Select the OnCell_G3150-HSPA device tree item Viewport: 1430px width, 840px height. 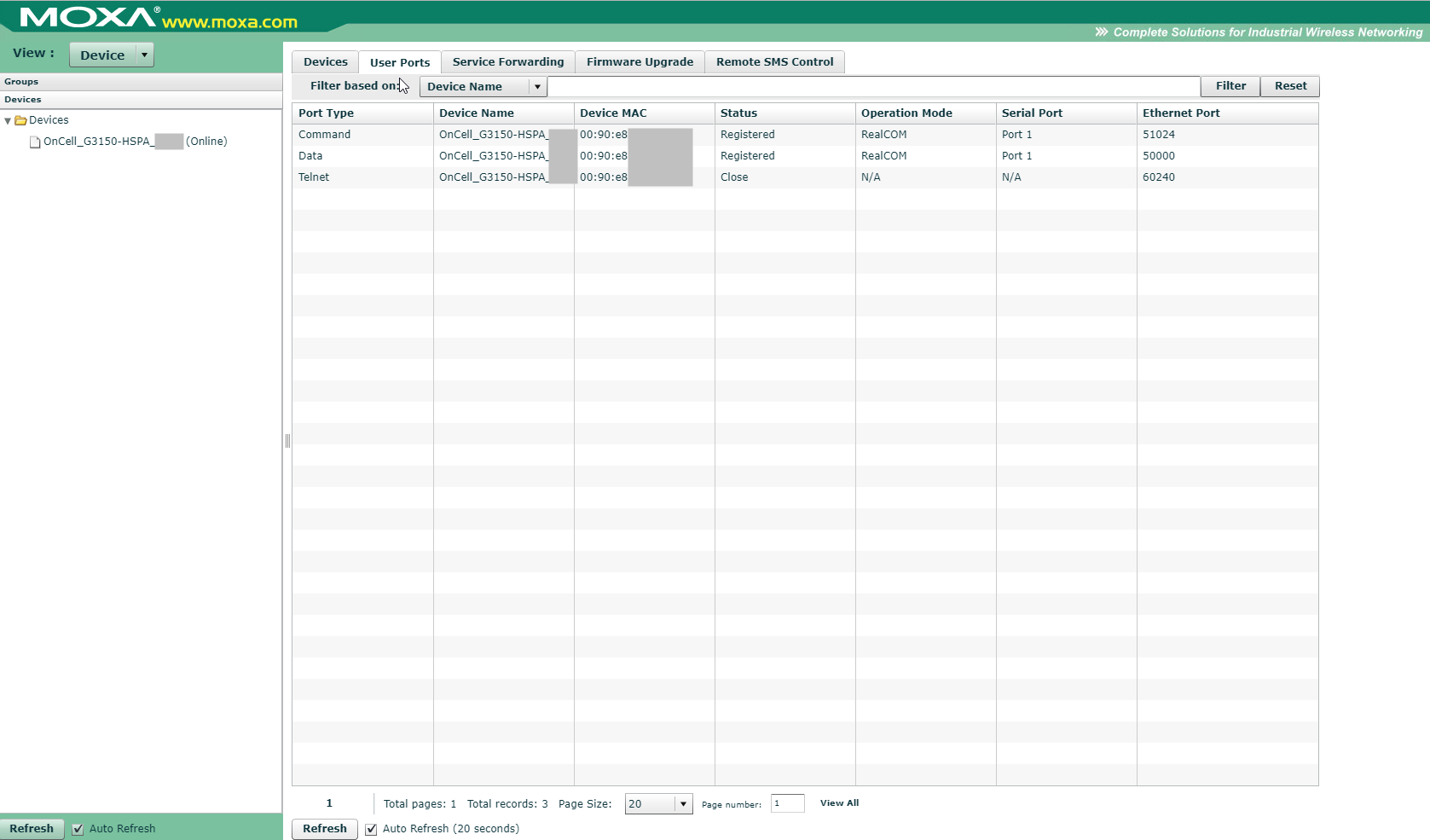[x=136, y=142]
